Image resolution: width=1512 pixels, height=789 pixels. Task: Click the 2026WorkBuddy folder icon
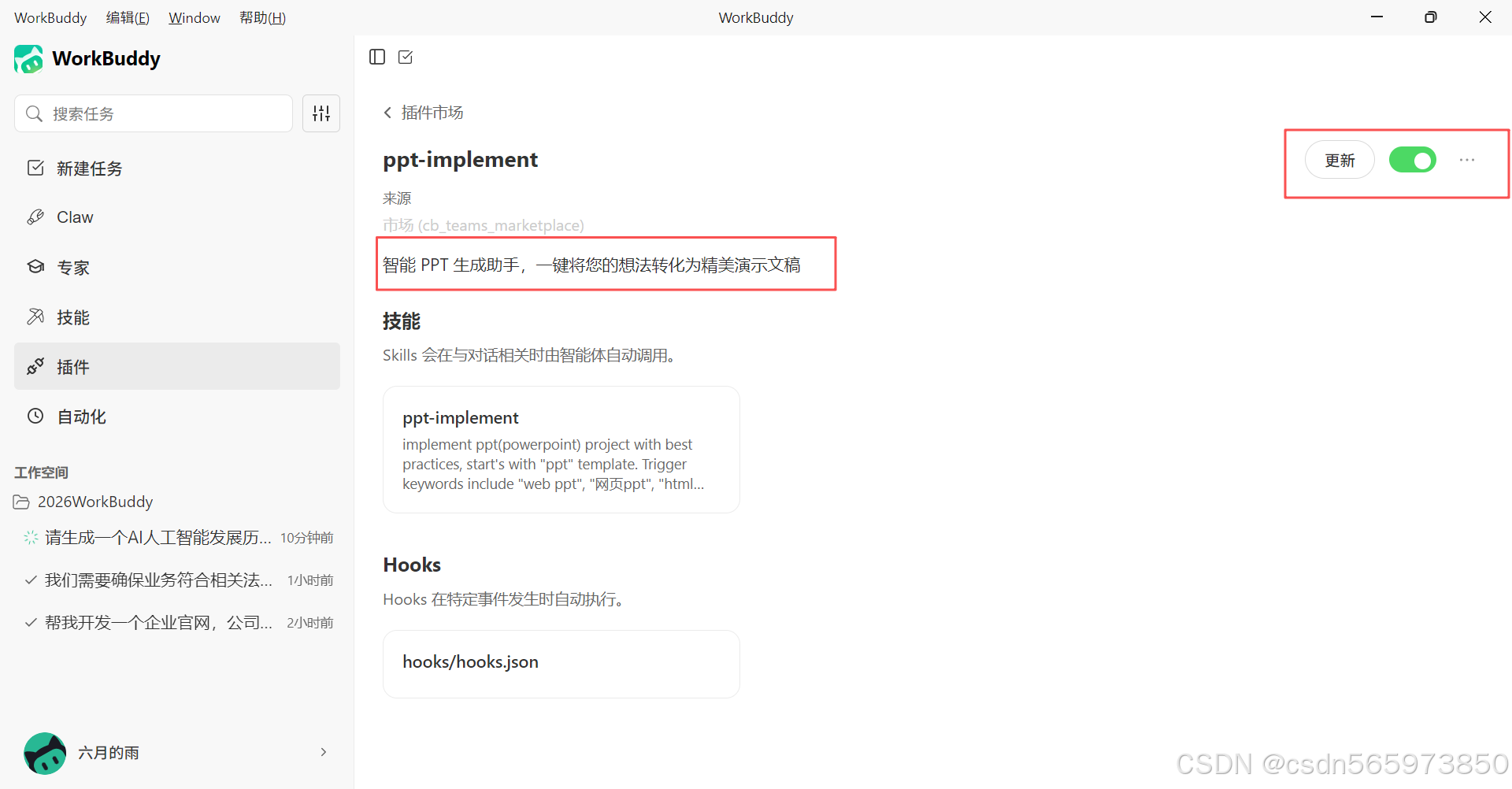(x=21, y=502)
